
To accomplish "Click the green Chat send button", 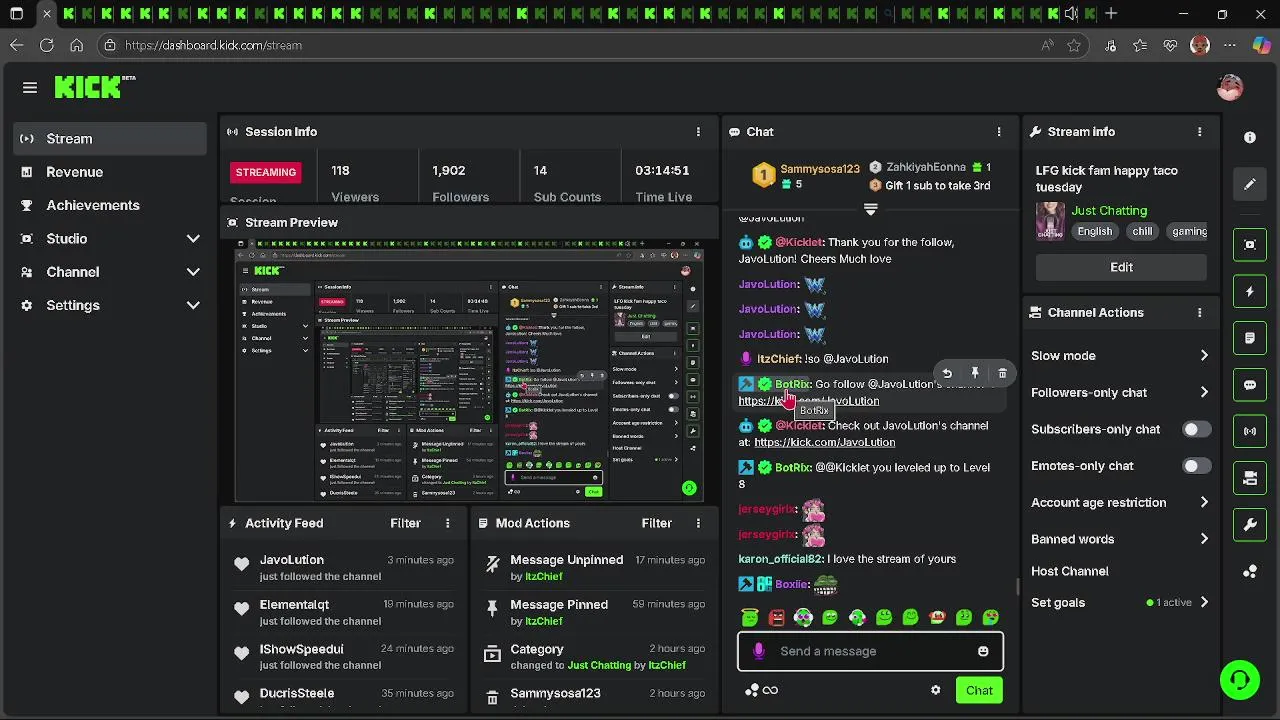I will click(979, 690).
